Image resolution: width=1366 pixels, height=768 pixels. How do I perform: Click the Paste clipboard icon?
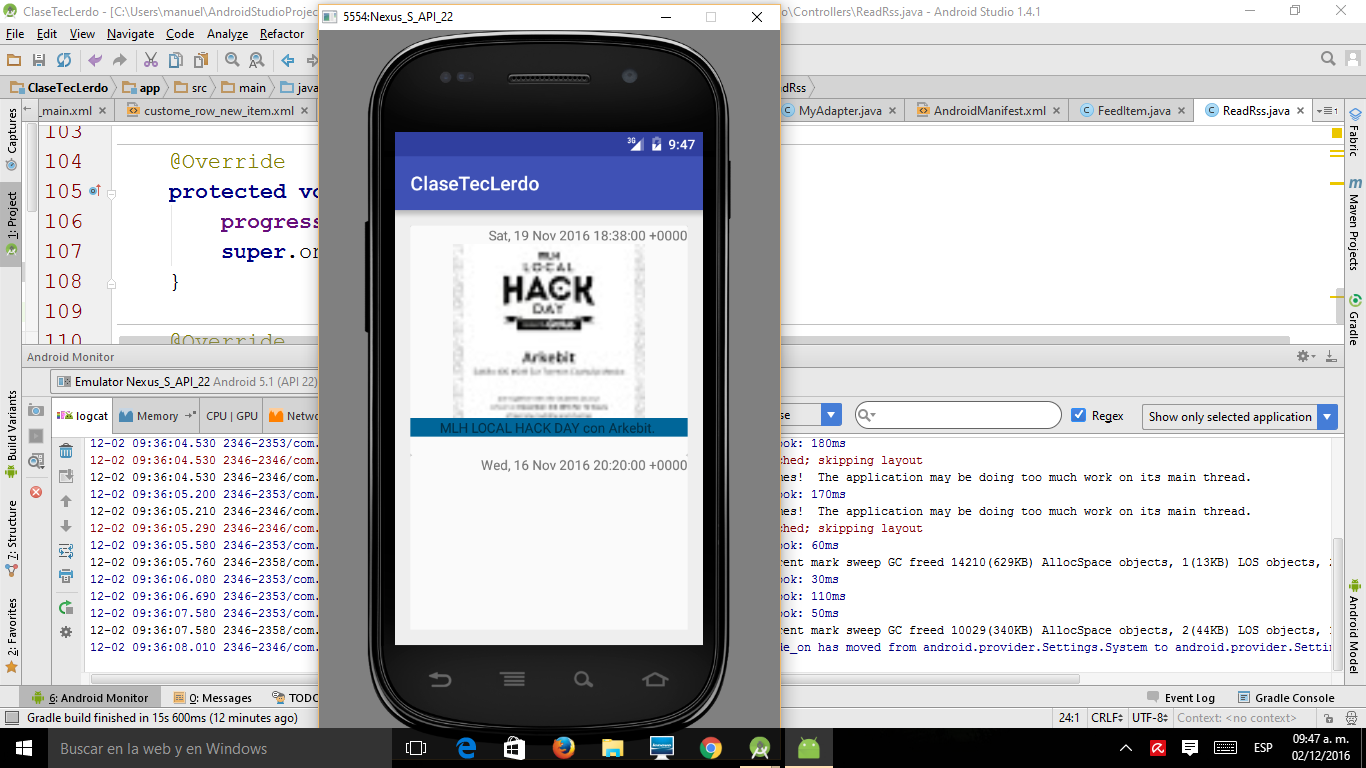tap(201, 60)
